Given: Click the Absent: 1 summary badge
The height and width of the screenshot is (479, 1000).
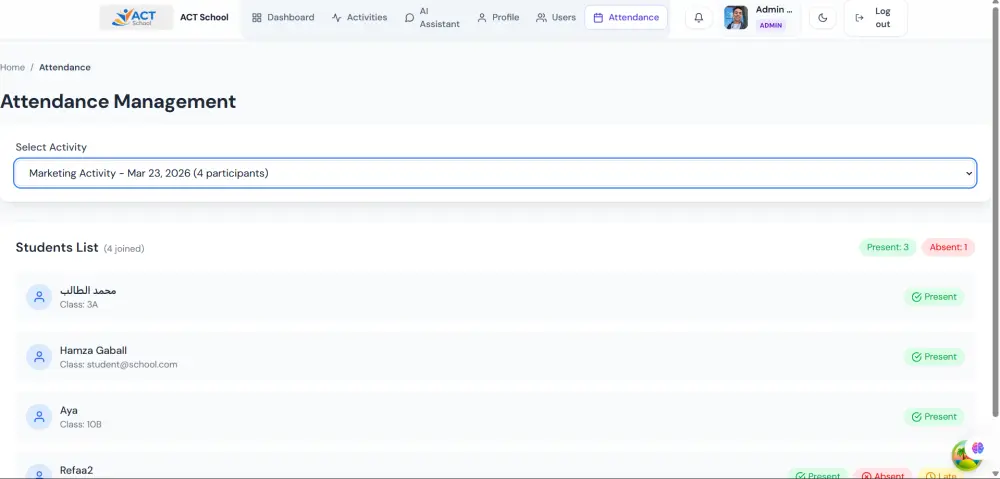Looking at the screenshot, I should (x=948, y=247).
